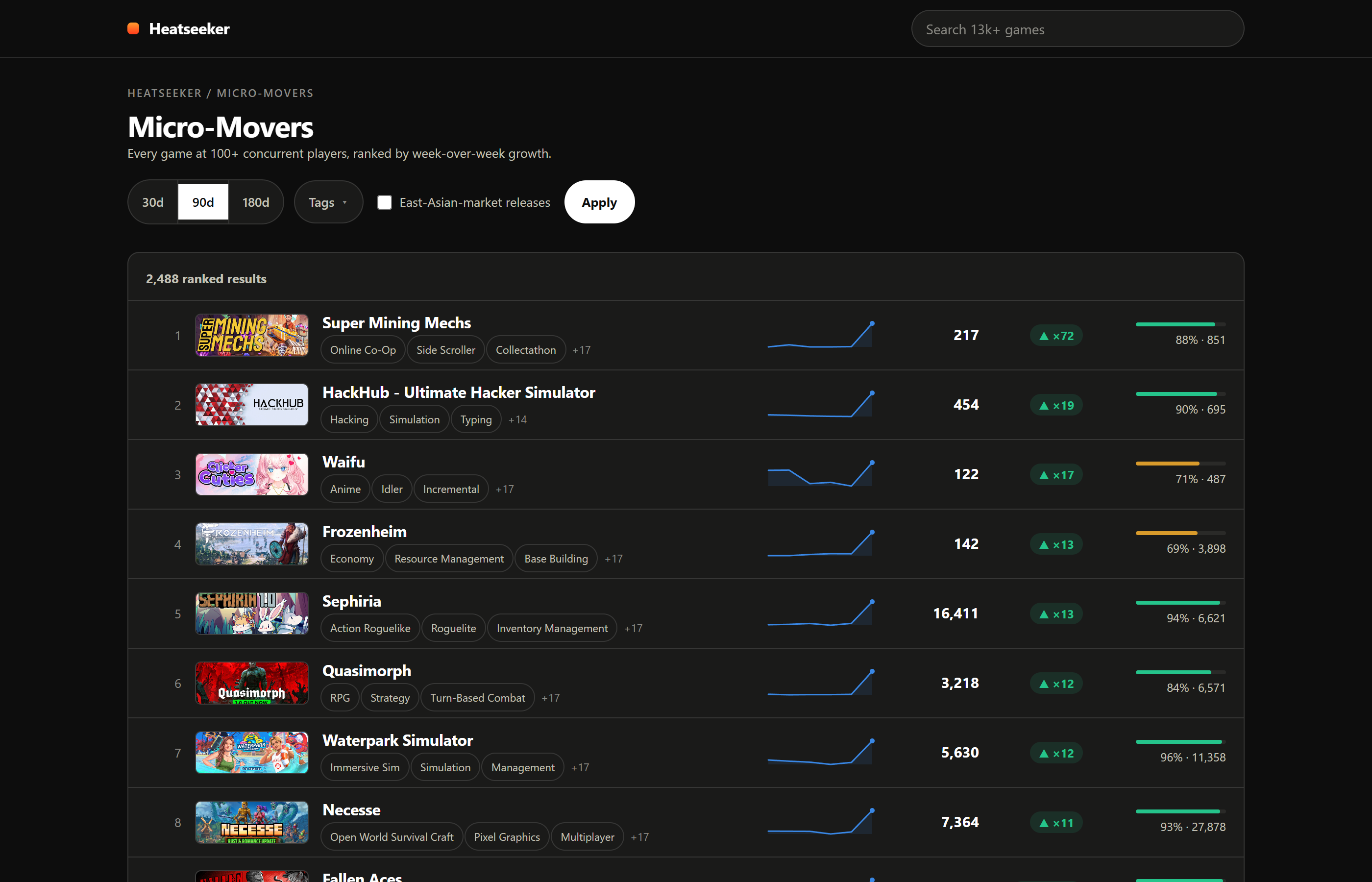Screen dimensions: 1372x882
Task: Click the Management tag
Action: pyautogui.click(x=523, y=767)
